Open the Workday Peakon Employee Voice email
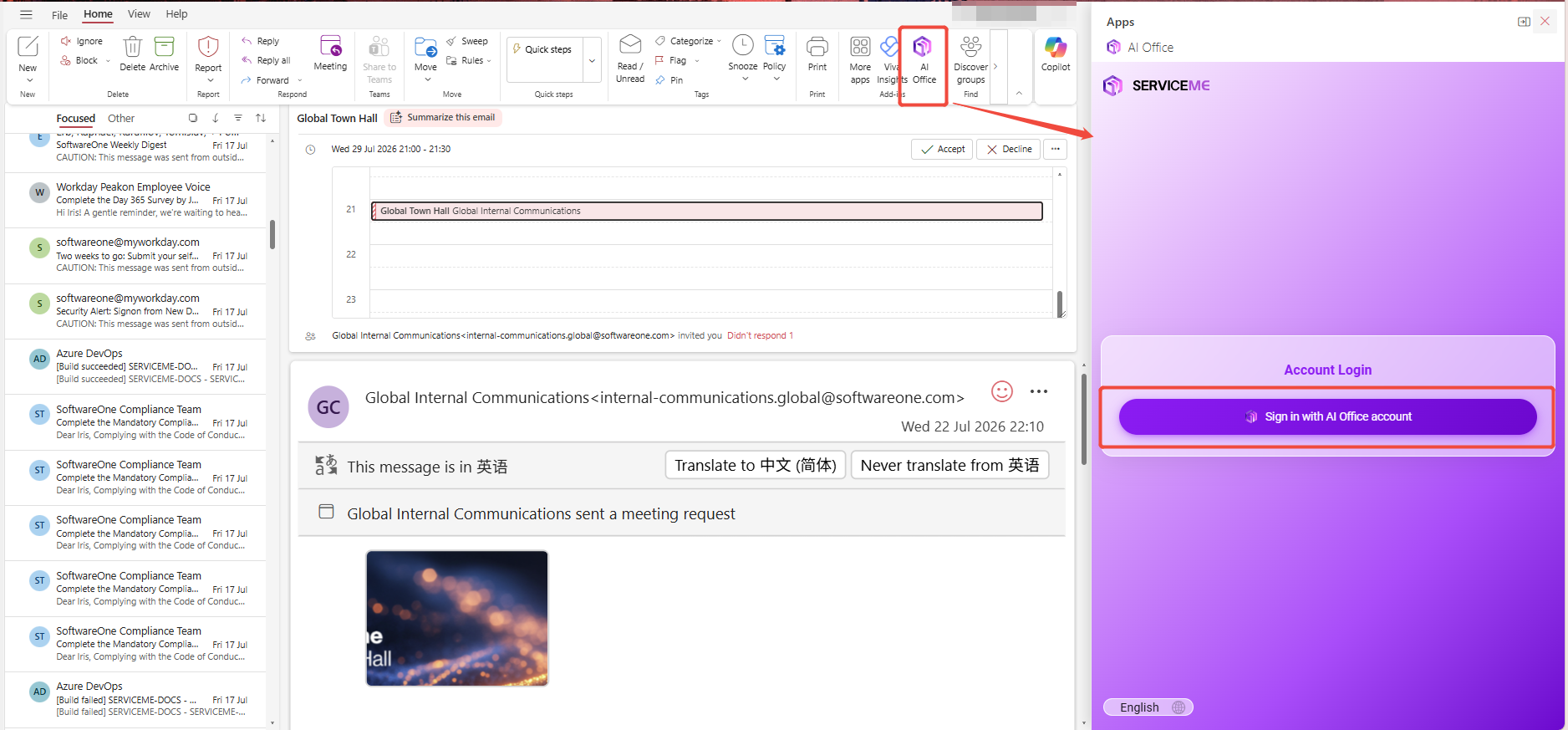Image resolution: width=1568 pixels, height=730 pixels. (x=135, y=200)
